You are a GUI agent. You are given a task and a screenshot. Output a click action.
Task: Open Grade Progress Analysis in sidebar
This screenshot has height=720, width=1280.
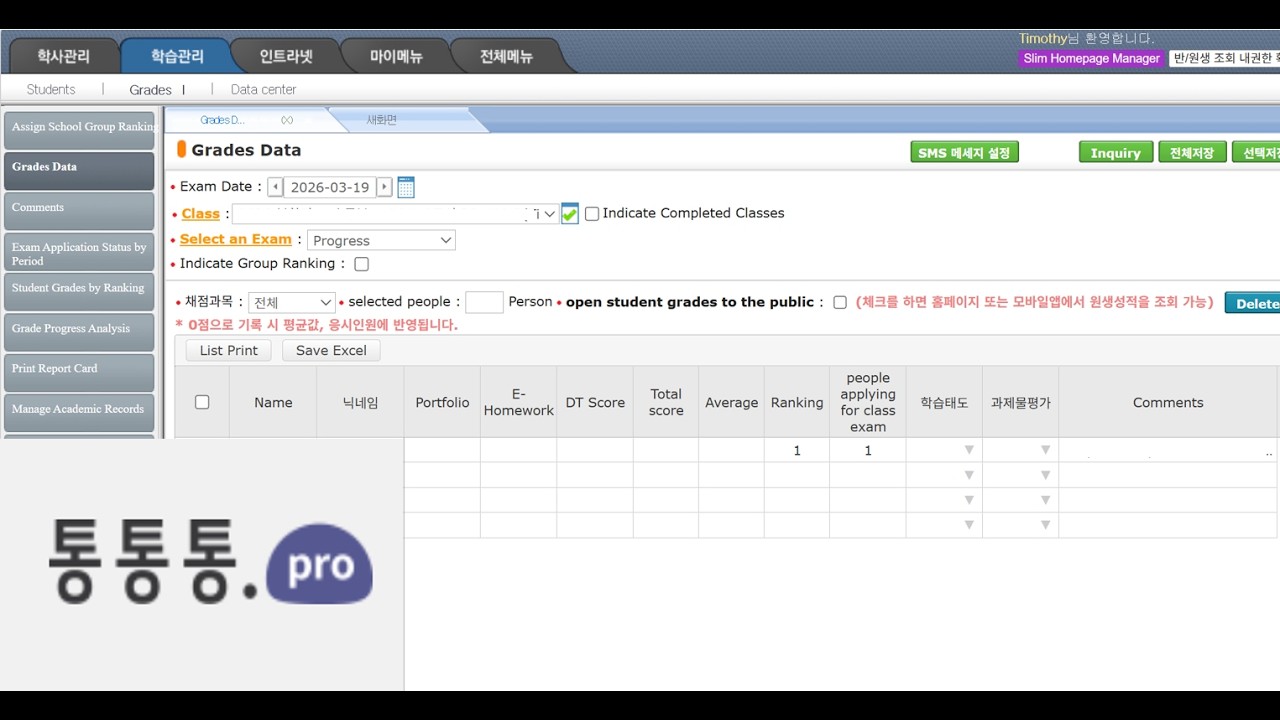point(79,332)
